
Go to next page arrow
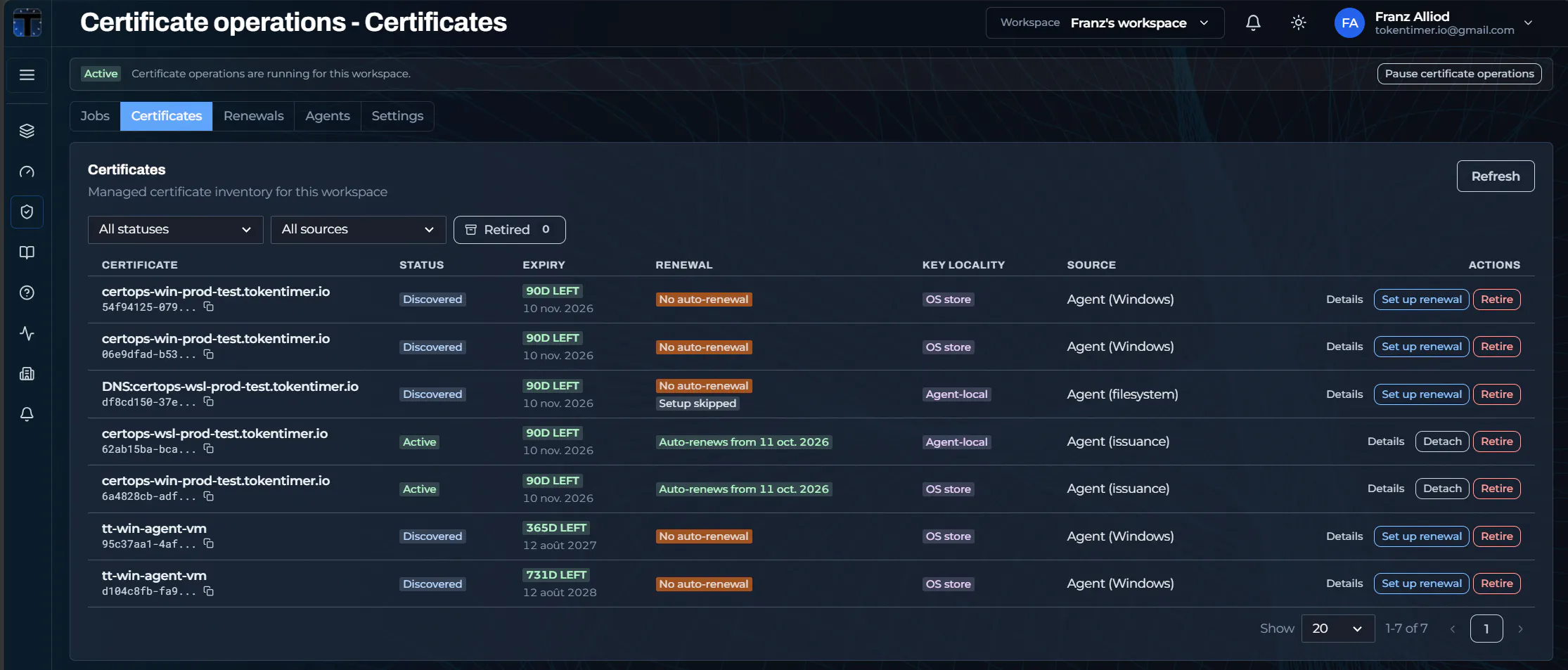1520,629
